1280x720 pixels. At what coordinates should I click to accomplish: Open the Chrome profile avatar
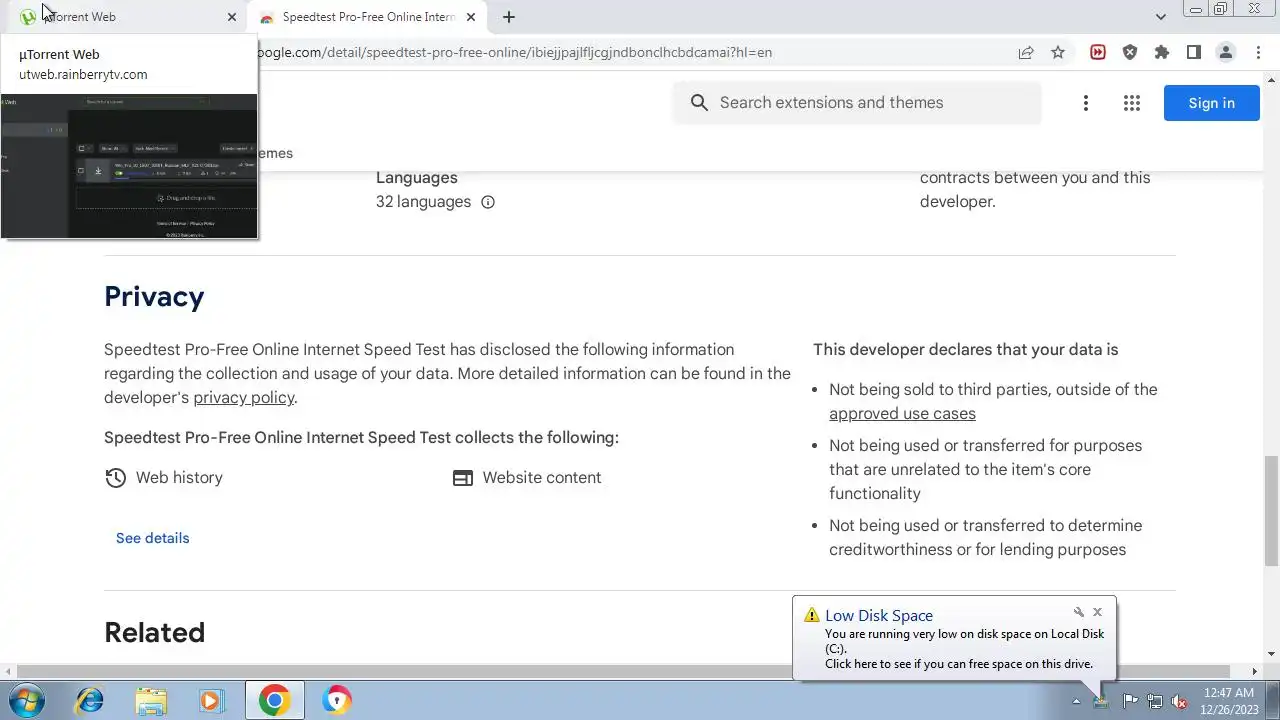click(x=1226, y=53)
